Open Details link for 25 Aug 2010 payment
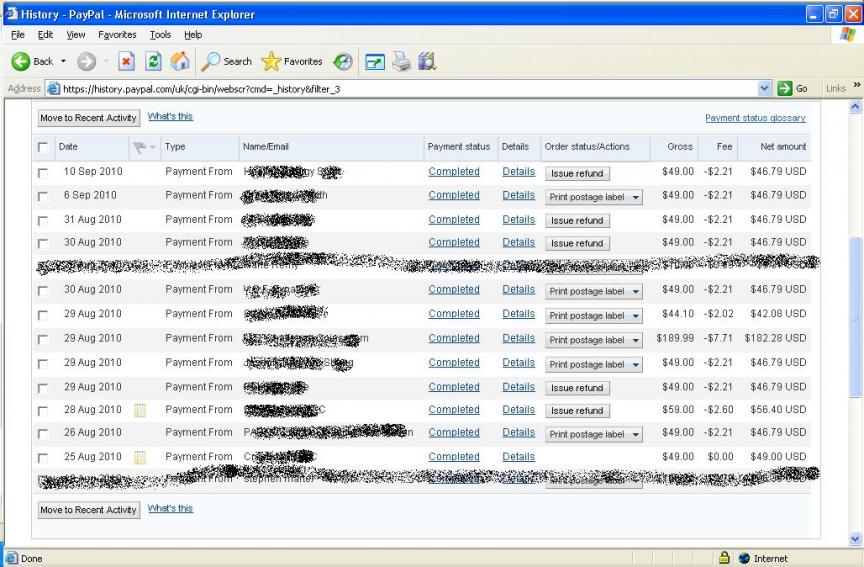This screenshot has height=567, width=864. tap(519, 457)
